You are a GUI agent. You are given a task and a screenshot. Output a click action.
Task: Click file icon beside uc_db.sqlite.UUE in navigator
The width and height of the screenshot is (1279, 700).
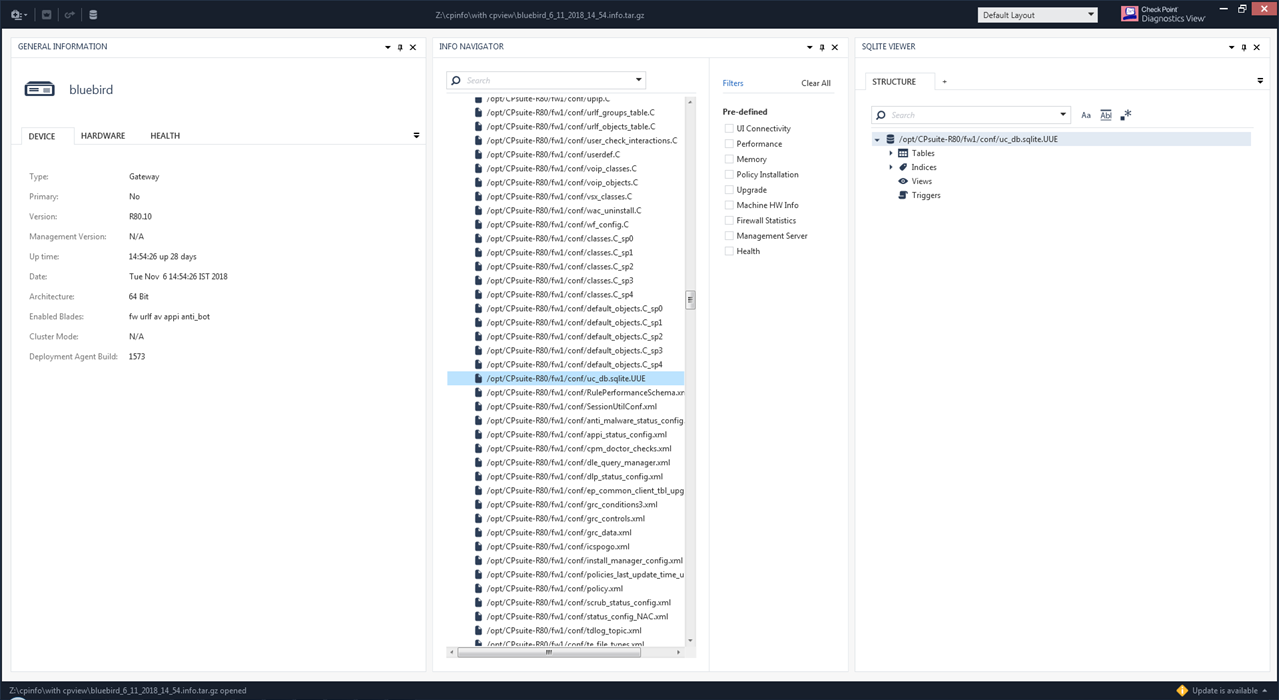478,379
